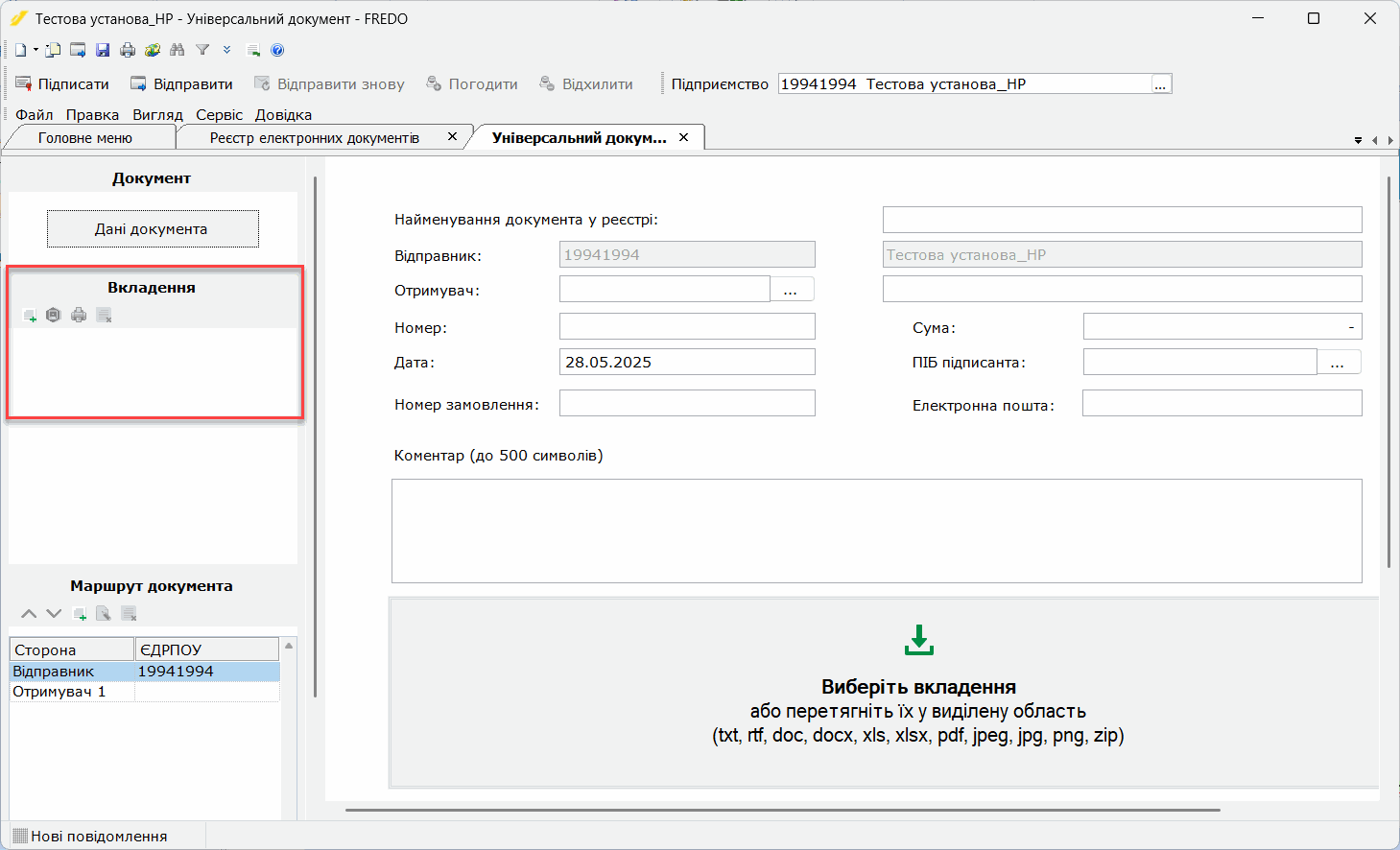Open help via the blue question mark icon
1400x850 pixels.
tap(277, 50)
